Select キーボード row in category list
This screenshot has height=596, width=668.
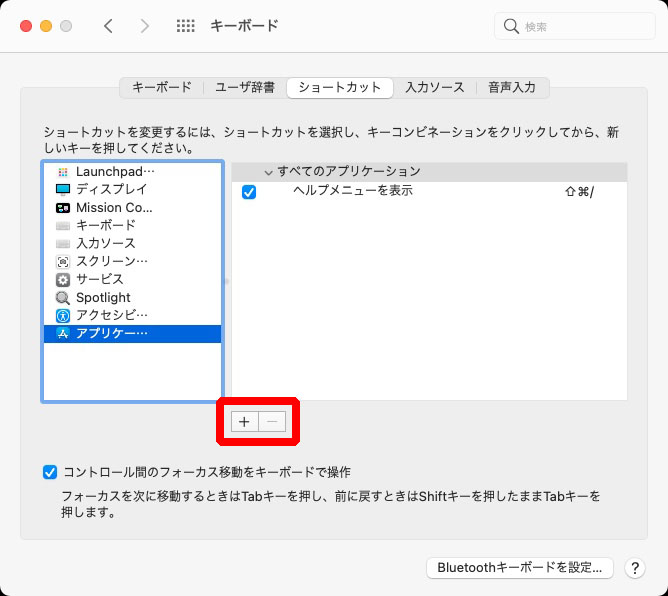[x=132, y=225]
